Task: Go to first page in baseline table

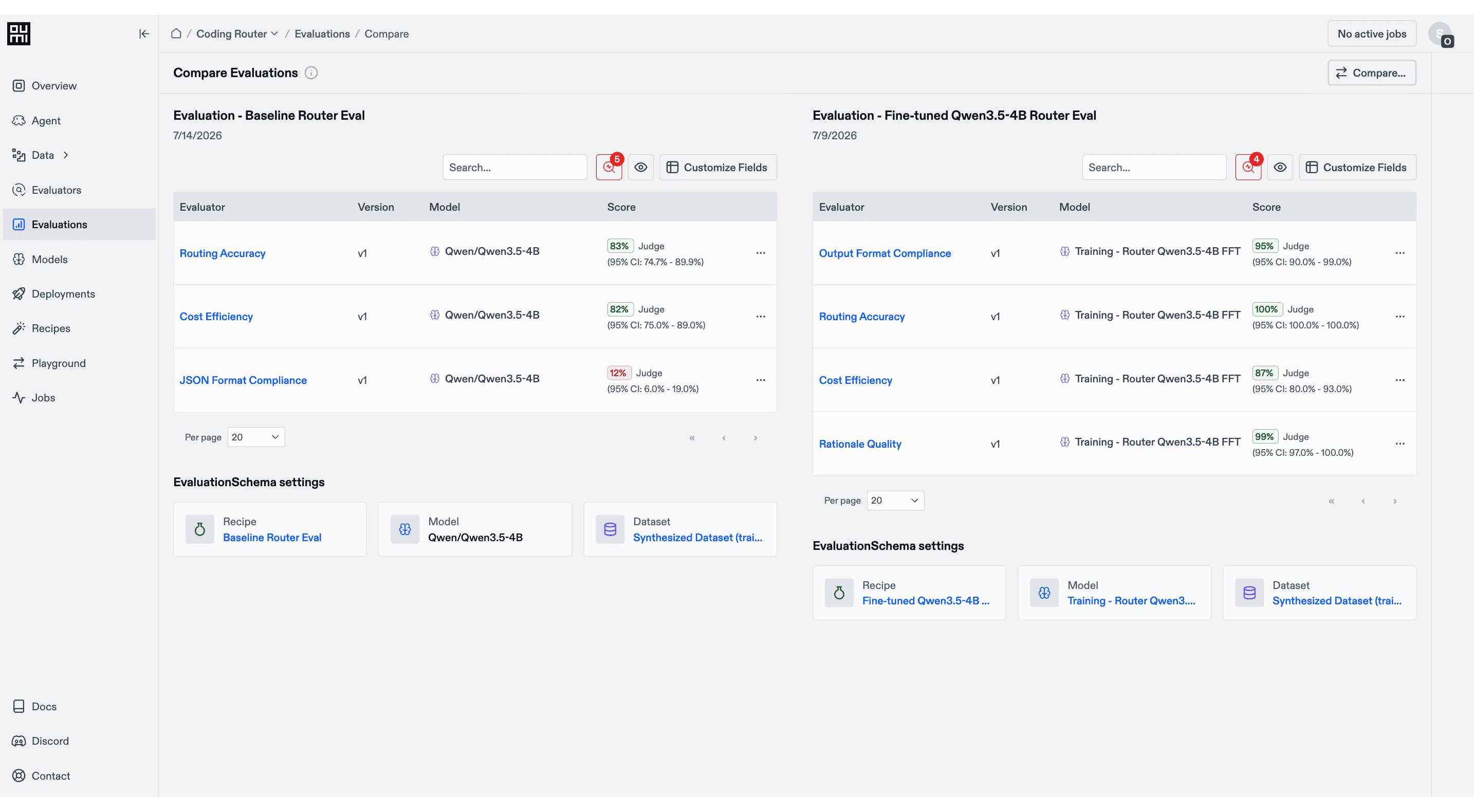Action: 692,438
